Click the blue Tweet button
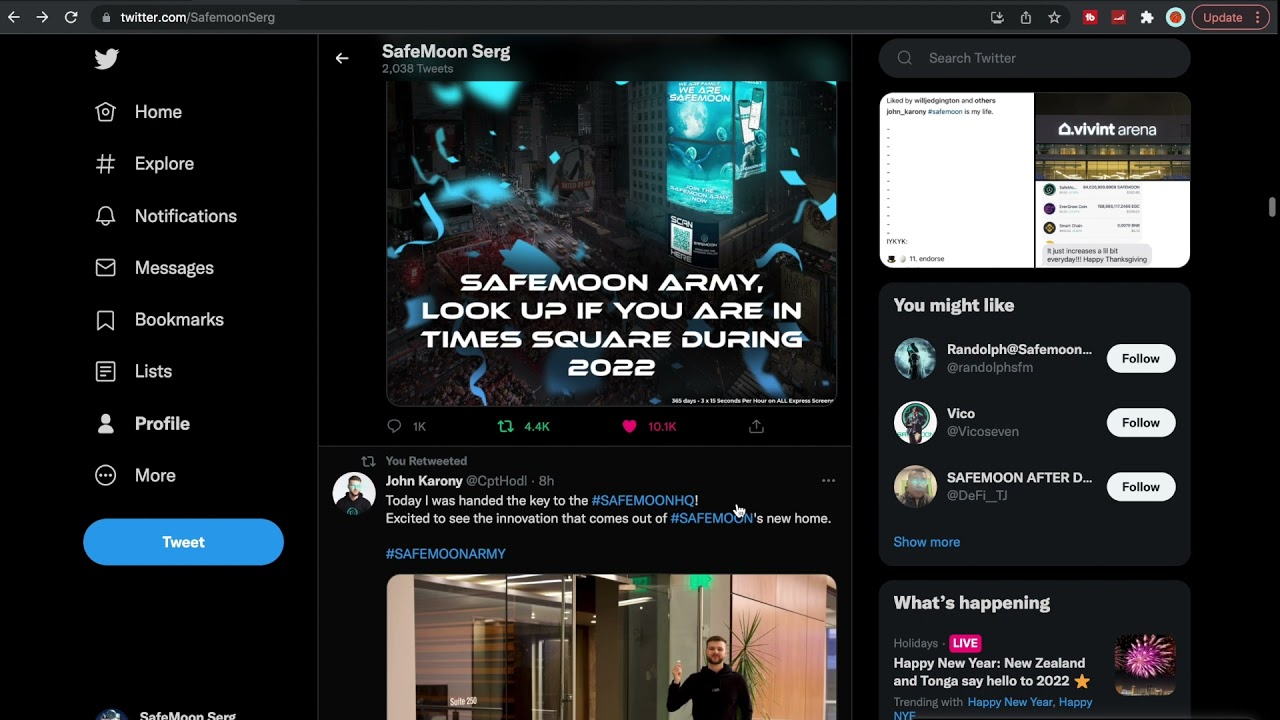The height and width of the screenshot is (720, 1280). 183,542
